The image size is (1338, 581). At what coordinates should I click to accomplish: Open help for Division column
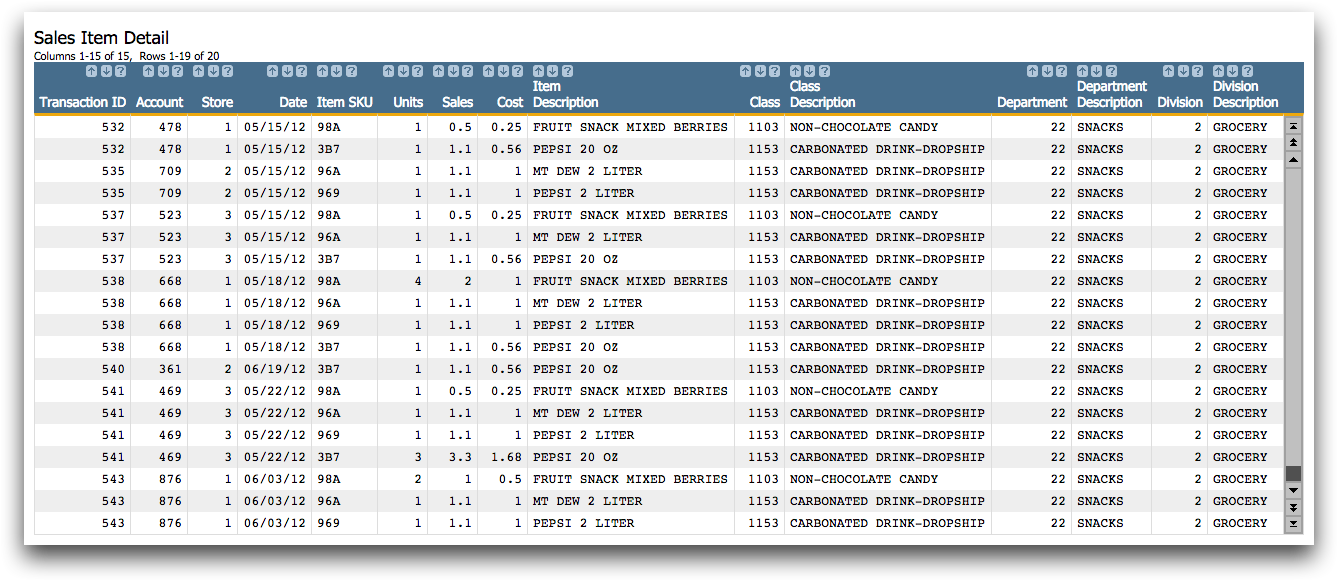pos(1198,71)
